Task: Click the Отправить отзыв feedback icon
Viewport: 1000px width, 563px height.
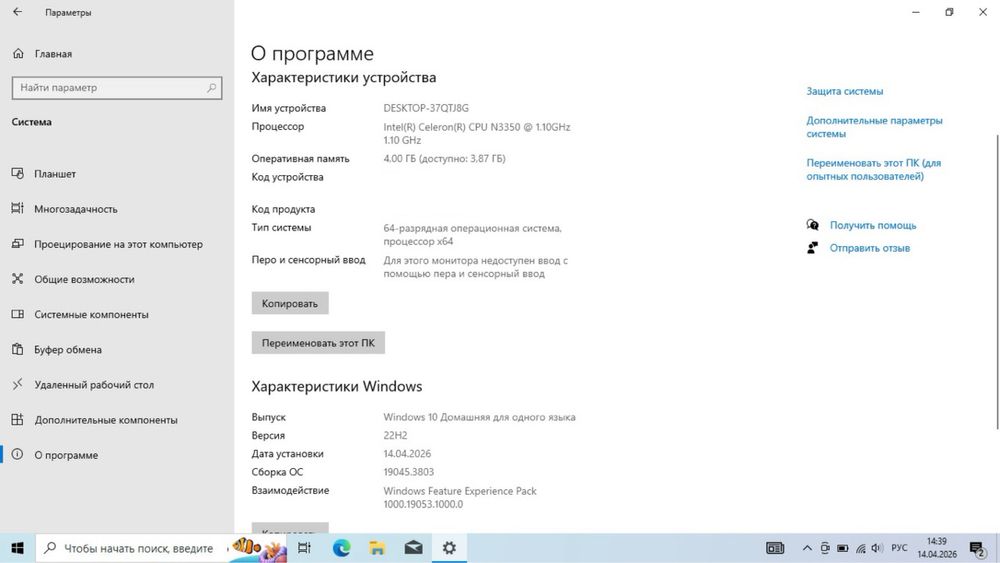Action: click(x=812, y=248)
